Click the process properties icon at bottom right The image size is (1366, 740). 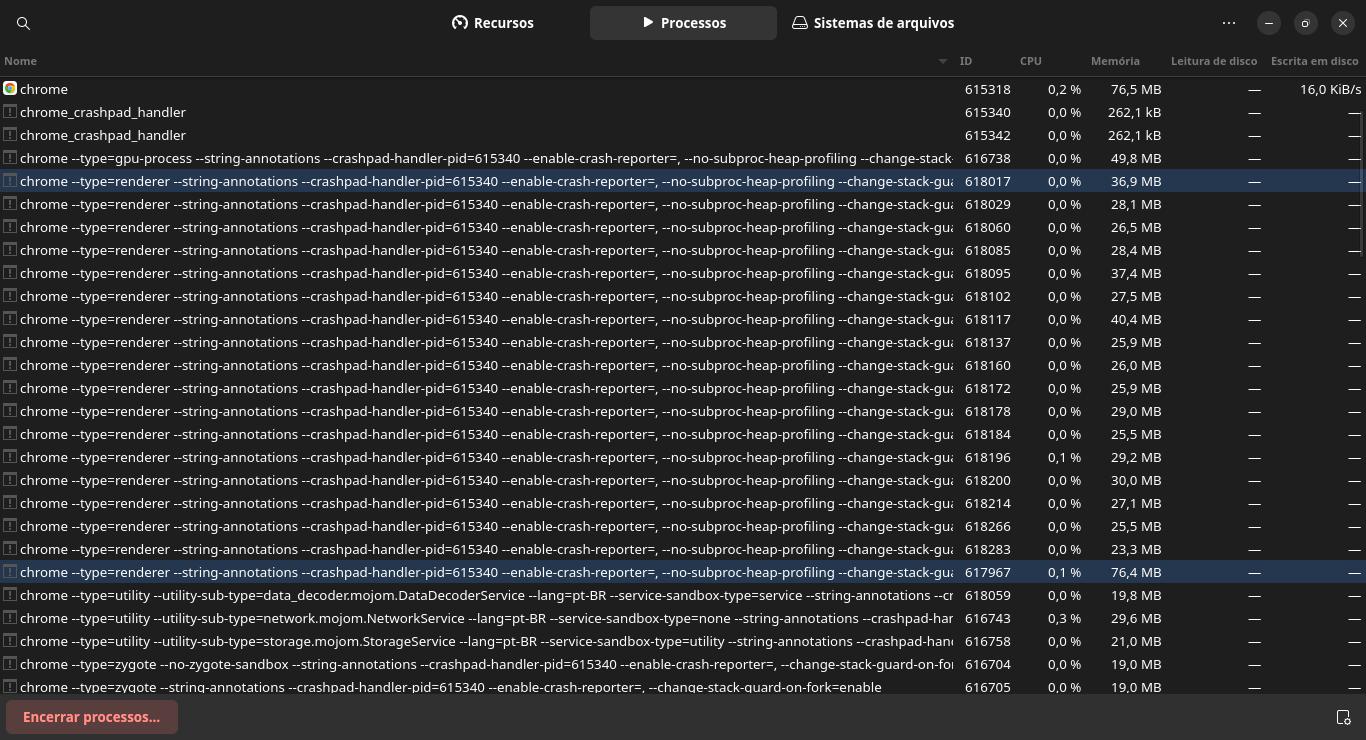pos(1343,717)
